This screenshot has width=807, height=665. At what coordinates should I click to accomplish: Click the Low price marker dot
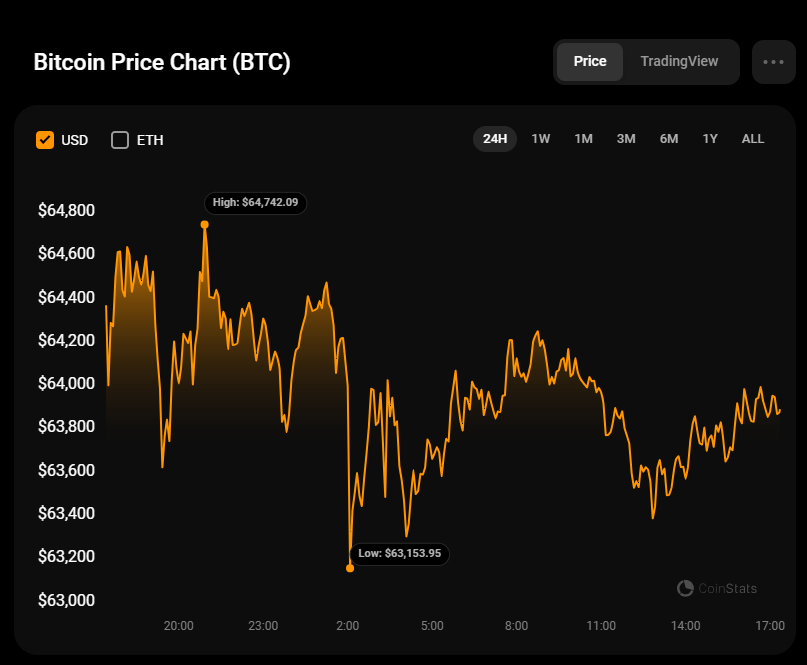[350, 568]
